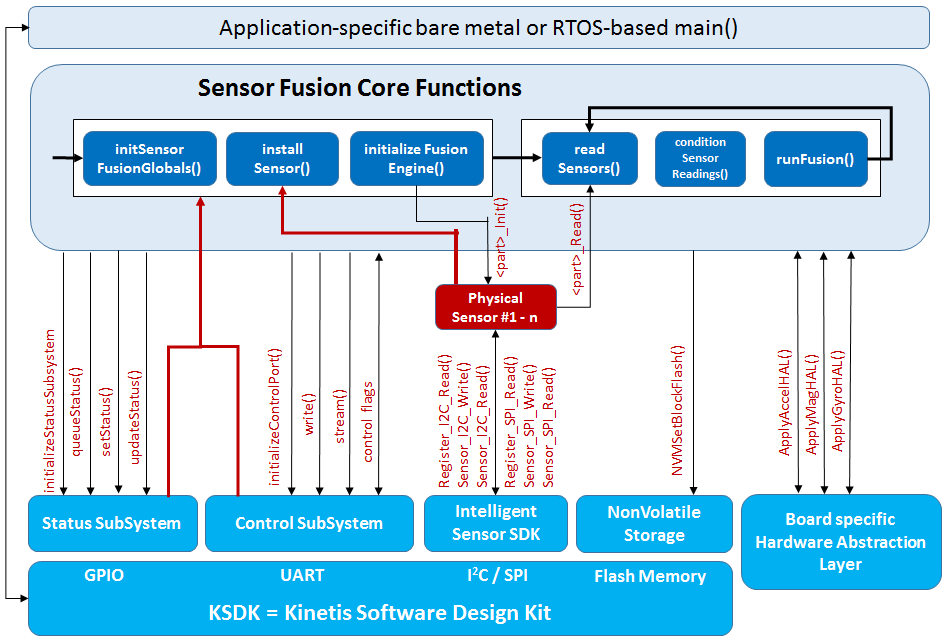Click the installSensor() function block

282,158
